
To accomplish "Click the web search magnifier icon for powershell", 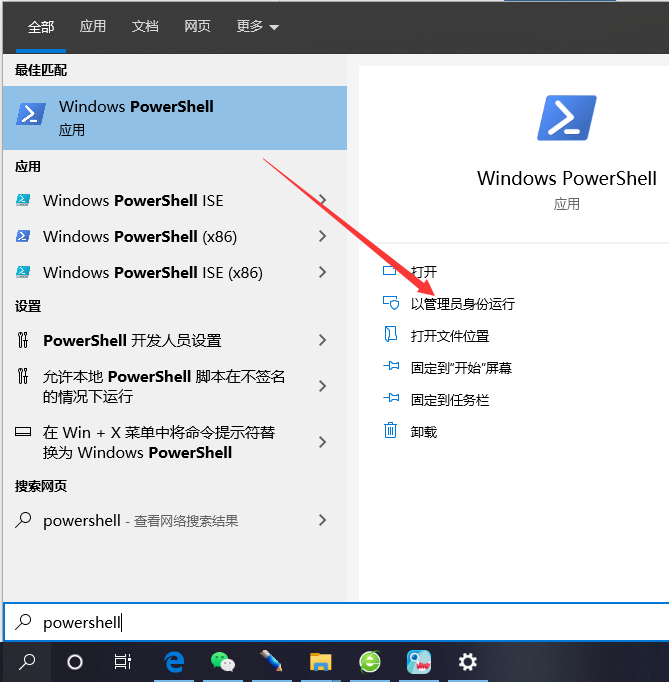I will (23, 520).
